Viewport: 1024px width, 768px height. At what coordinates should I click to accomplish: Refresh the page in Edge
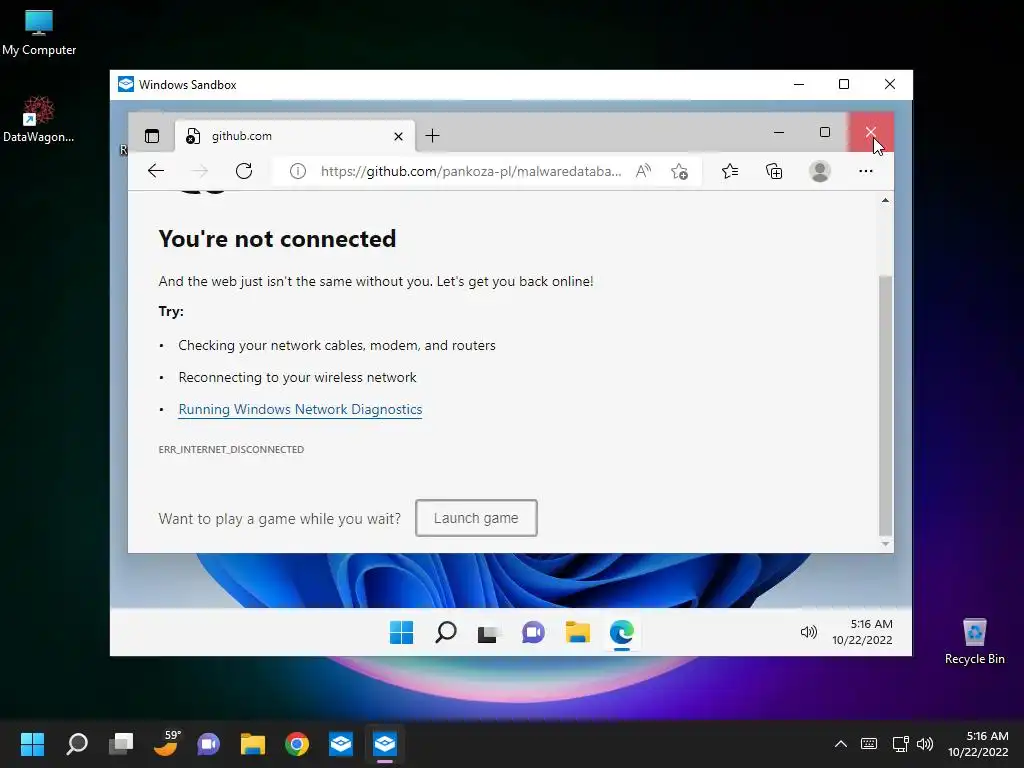244,171
